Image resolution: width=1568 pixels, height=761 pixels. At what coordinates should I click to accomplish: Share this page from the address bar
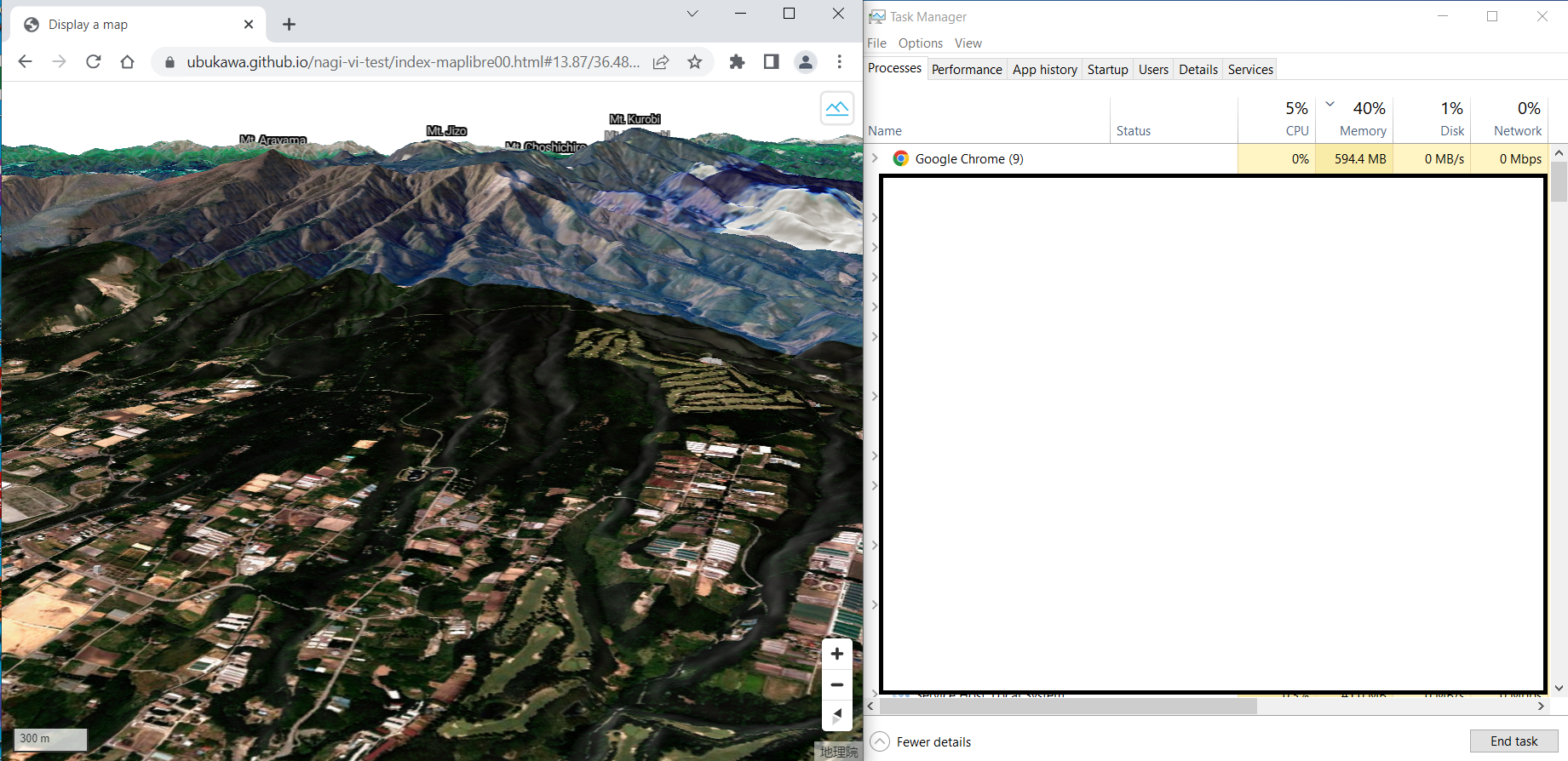[x=661, y=62]
